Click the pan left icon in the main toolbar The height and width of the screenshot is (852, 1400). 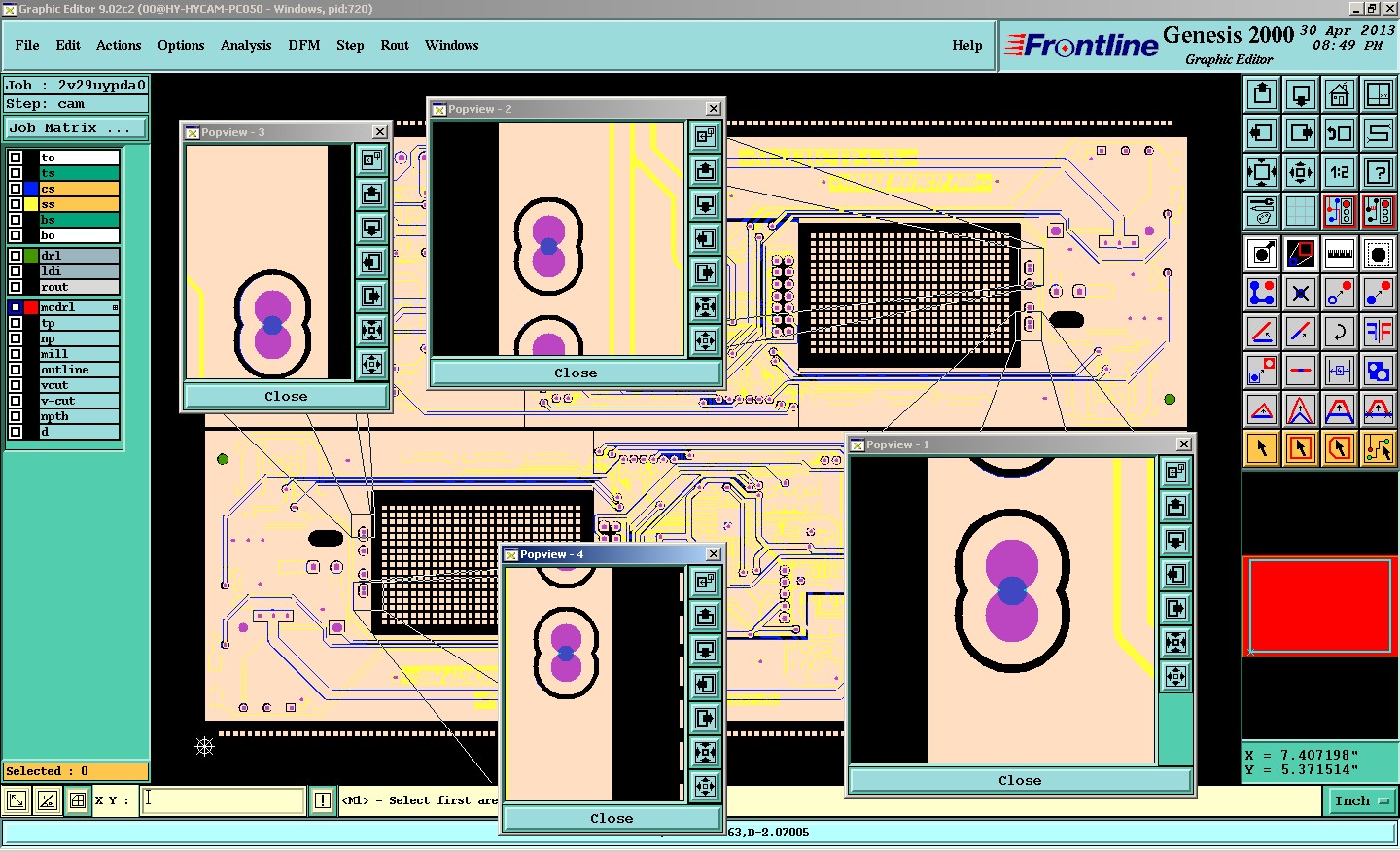click(1262, 133)
